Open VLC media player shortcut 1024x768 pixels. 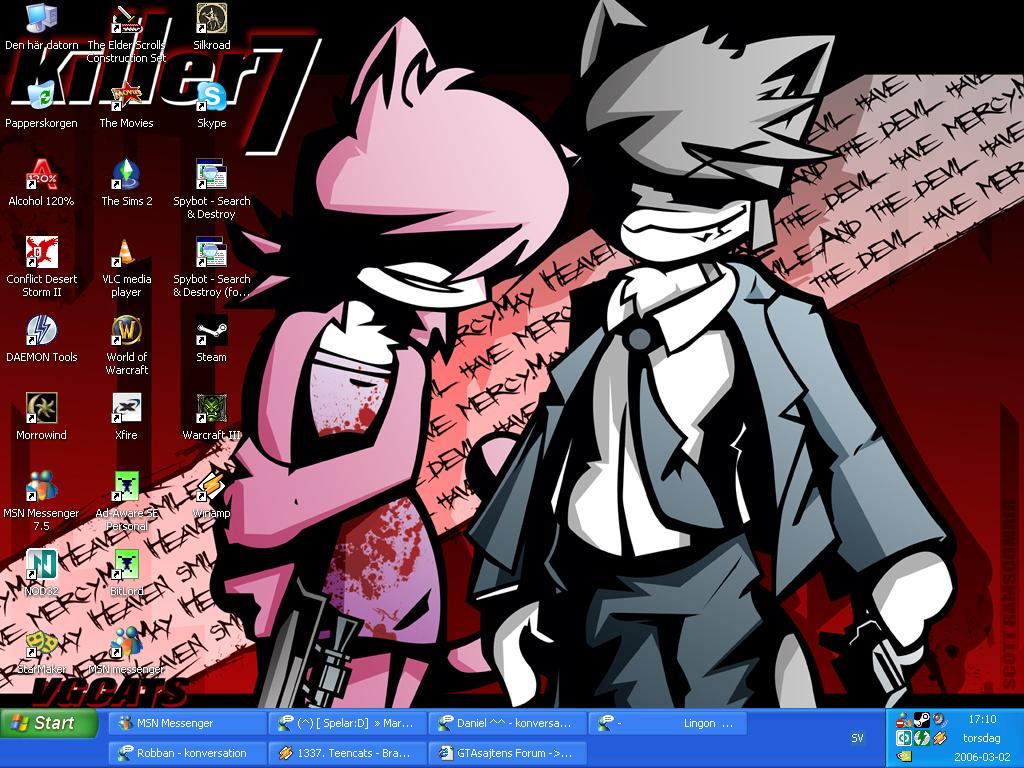click(126, 267)
